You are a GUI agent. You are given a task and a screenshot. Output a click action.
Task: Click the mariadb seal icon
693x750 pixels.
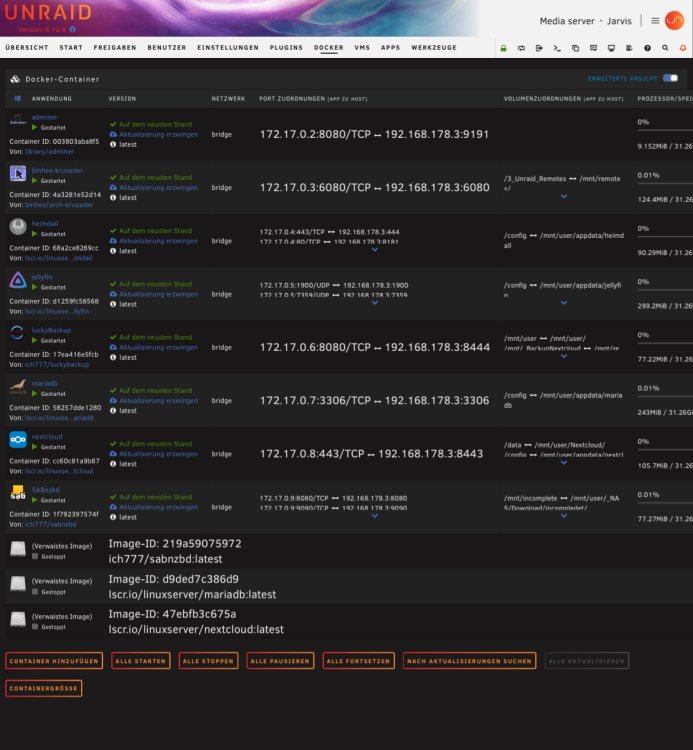[x=18, y=386]
